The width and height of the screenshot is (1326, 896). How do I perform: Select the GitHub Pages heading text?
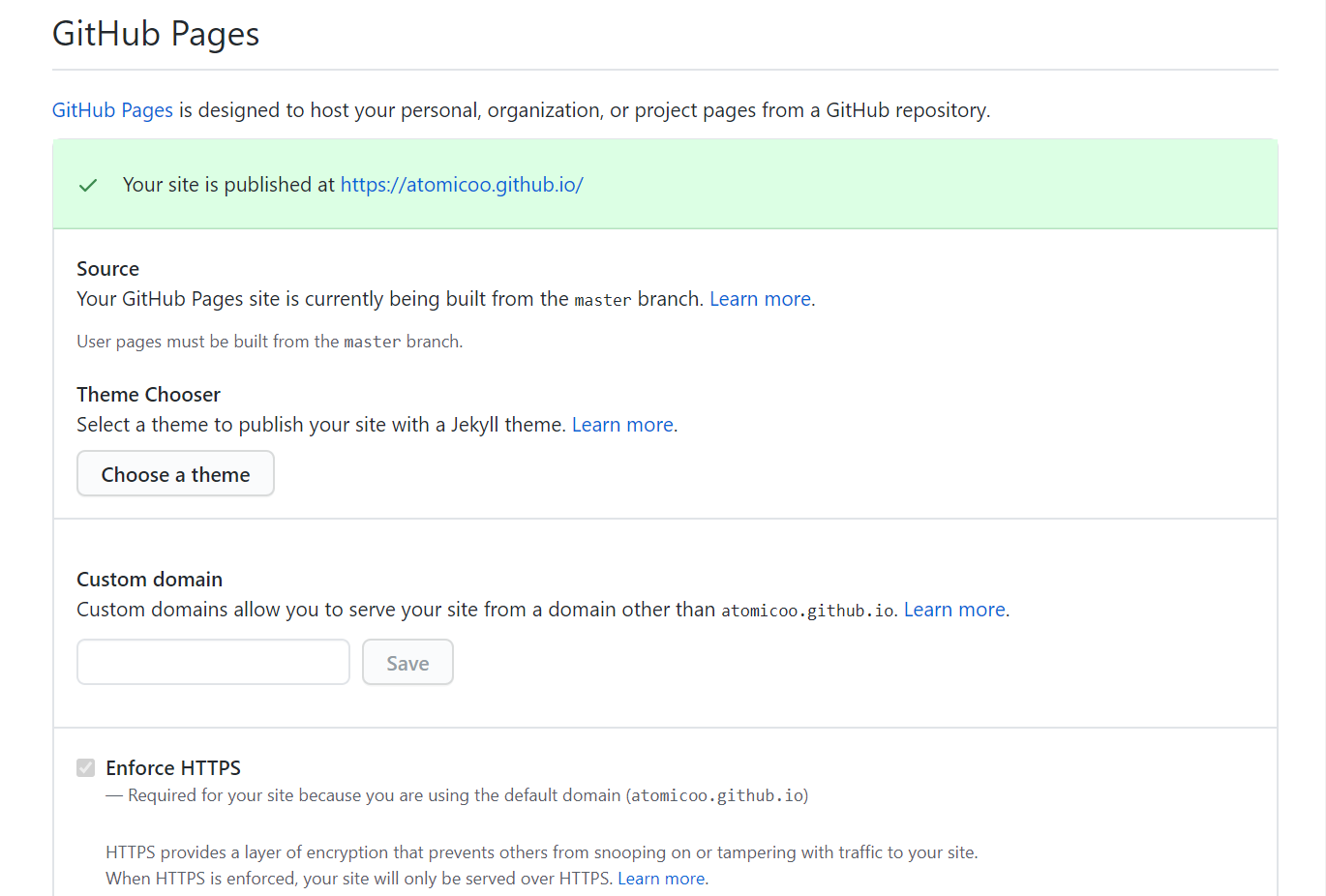click(156, 34)
